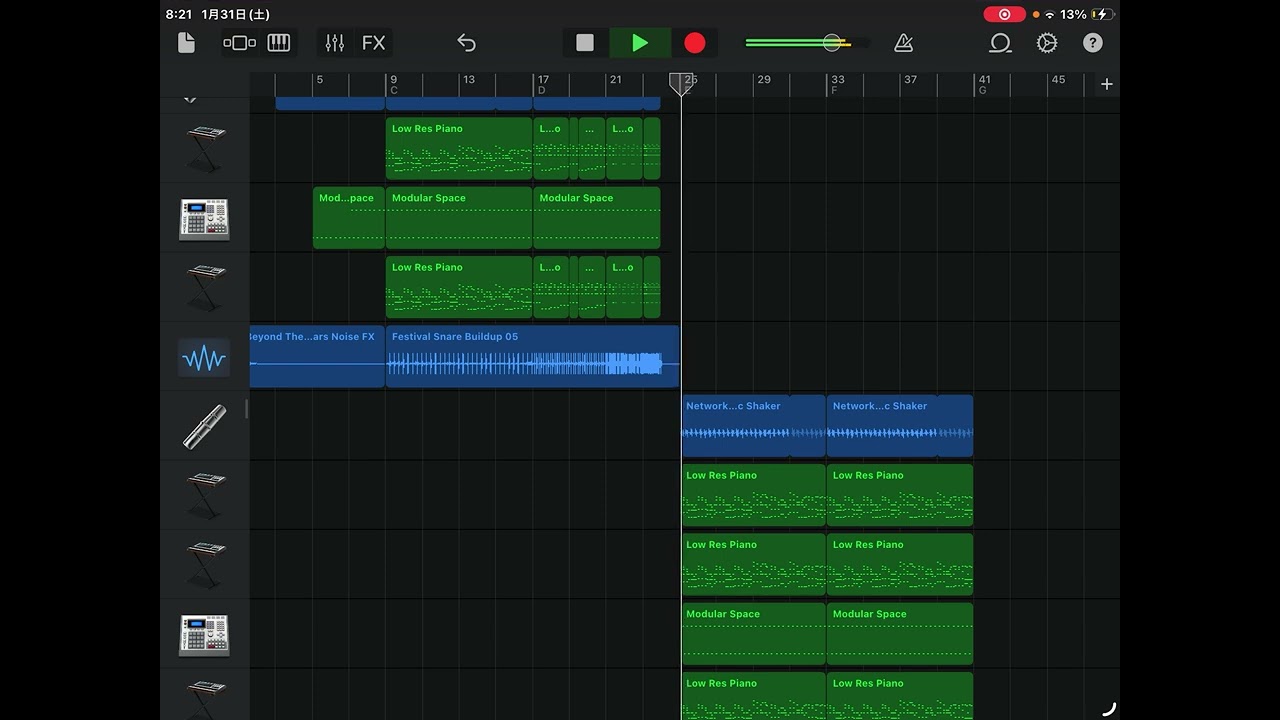
Task: Select Beyond The...ars Noise FX region
Action: pos(317,356)
